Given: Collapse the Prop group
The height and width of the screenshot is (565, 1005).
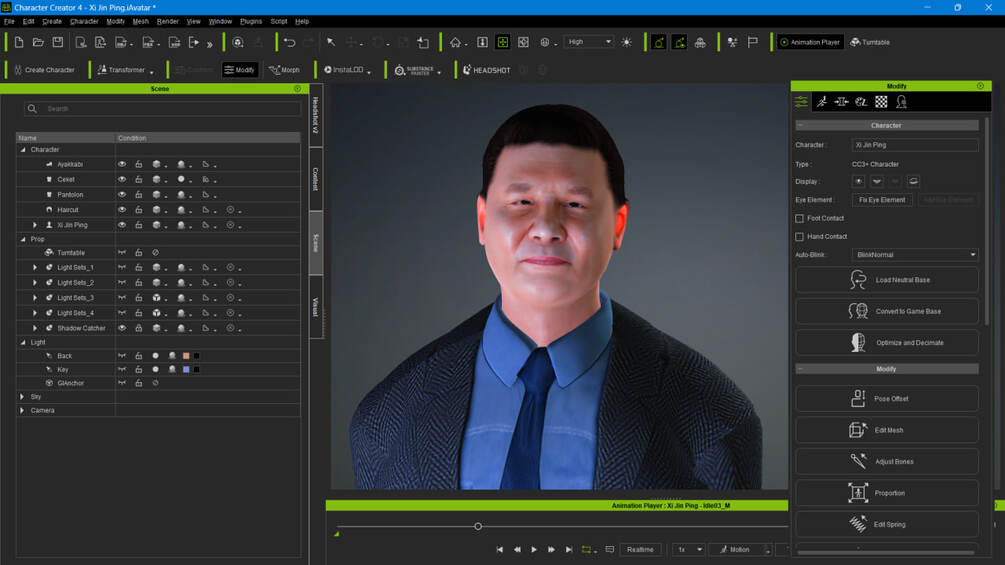Looking at the screenshot, I should pyautogui.click(x=23, y=239).
